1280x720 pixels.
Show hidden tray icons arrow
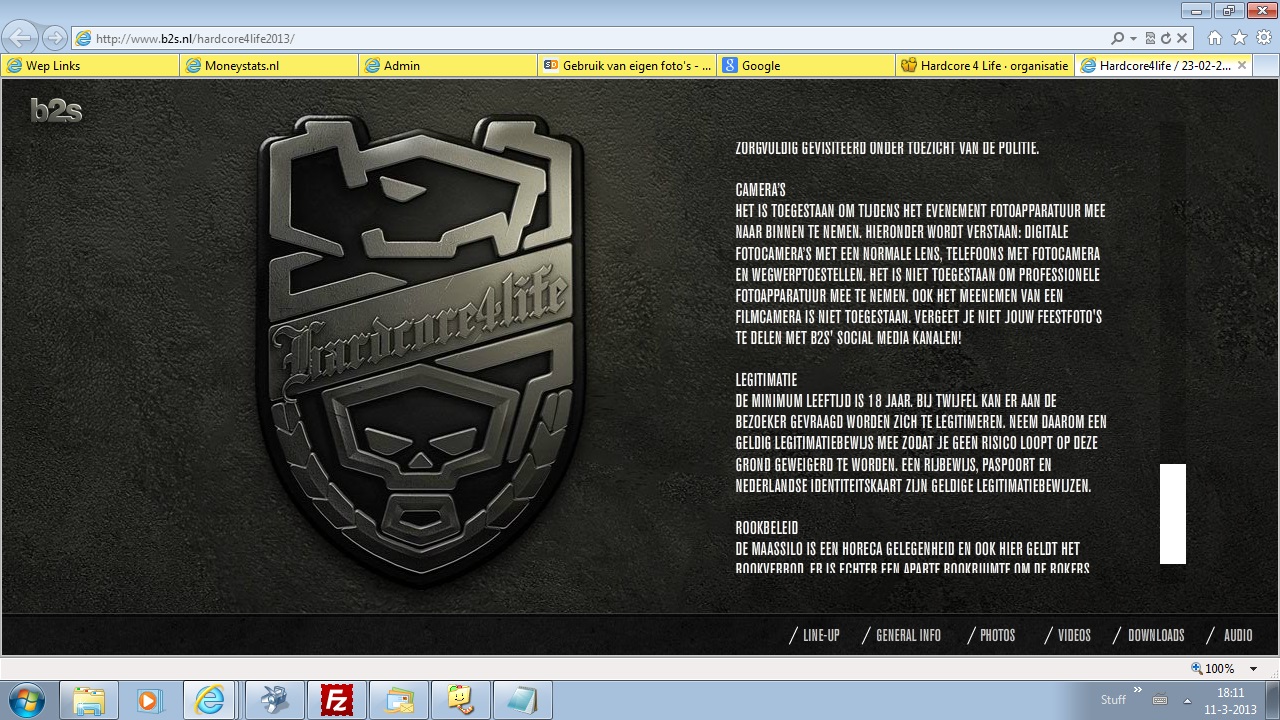point(1187,700)
